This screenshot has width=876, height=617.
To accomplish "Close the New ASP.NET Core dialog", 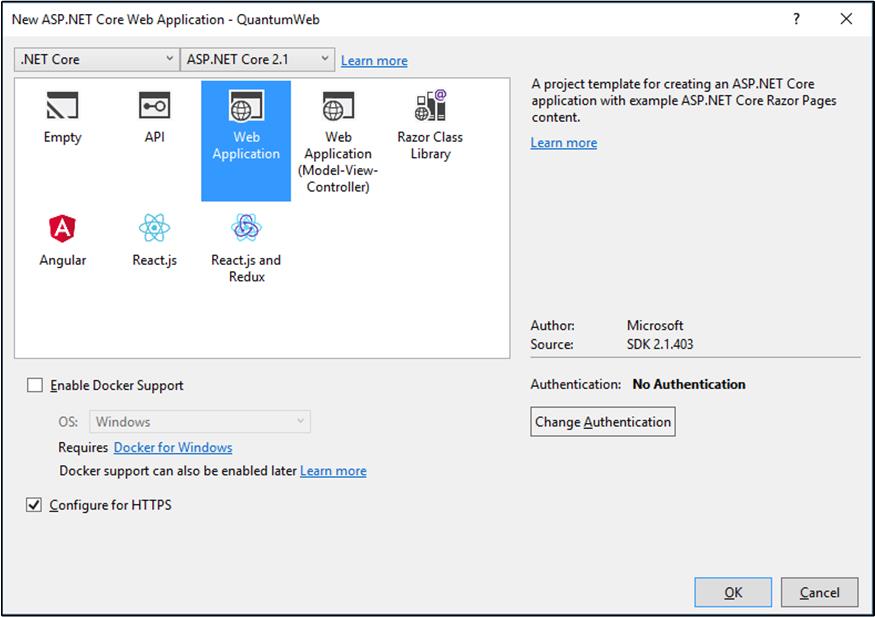I will pyautogui.click(x=846, y=19).
